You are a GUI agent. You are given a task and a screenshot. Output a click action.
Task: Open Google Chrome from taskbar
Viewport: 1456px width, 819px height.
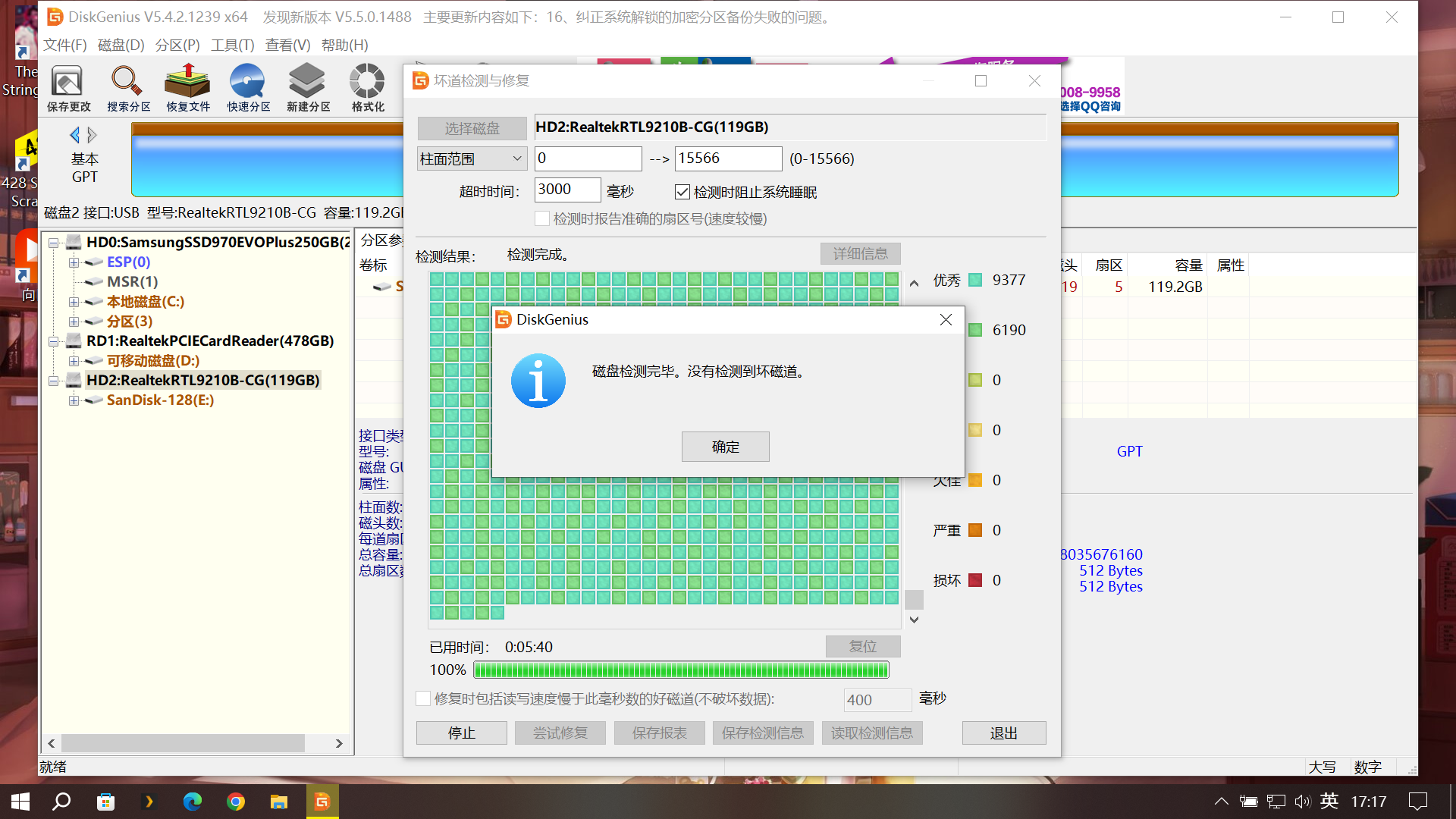pos(235,802)
